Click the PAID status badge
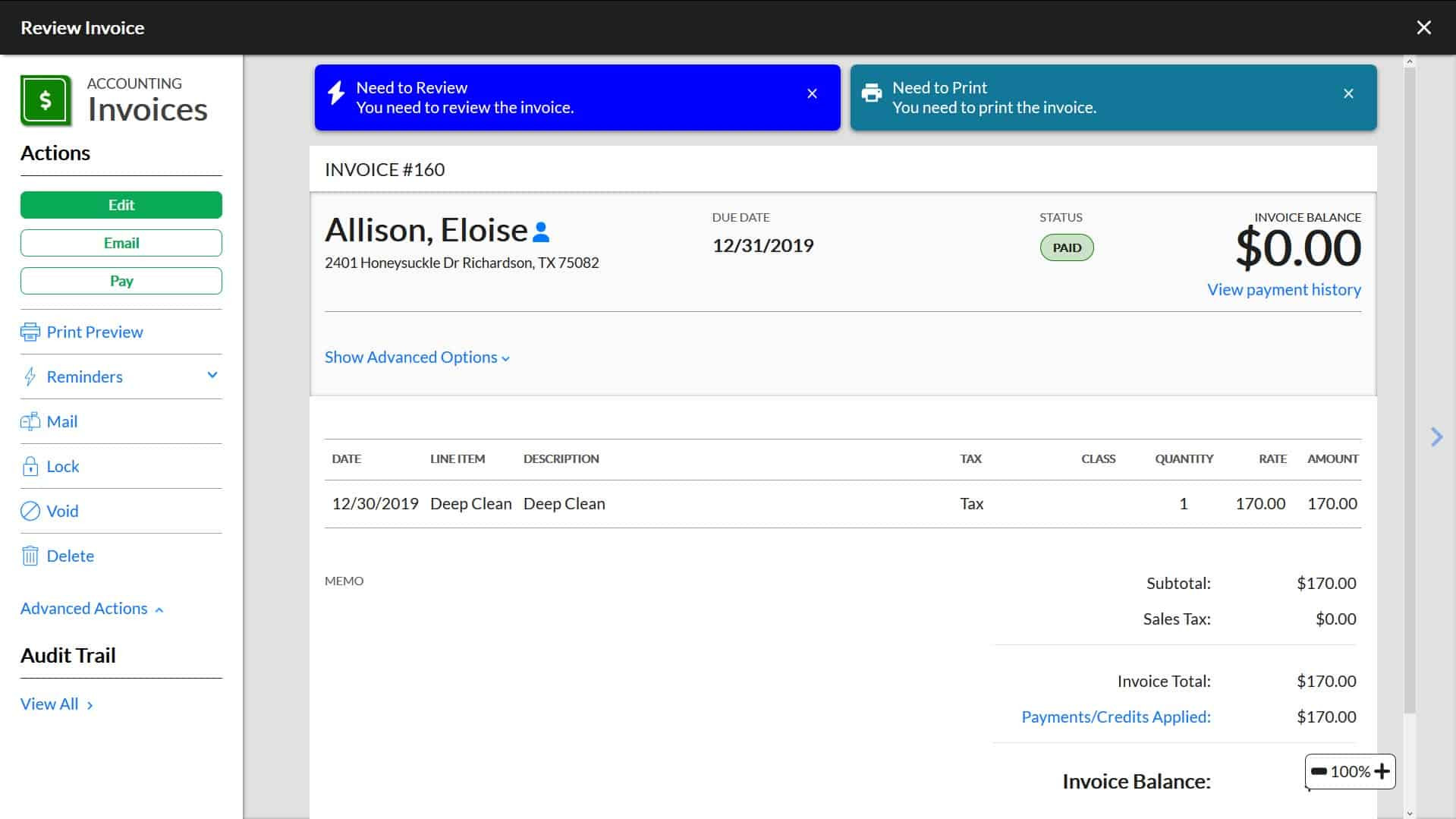This screenshot has height=819, width=1456. [1067, 247]
